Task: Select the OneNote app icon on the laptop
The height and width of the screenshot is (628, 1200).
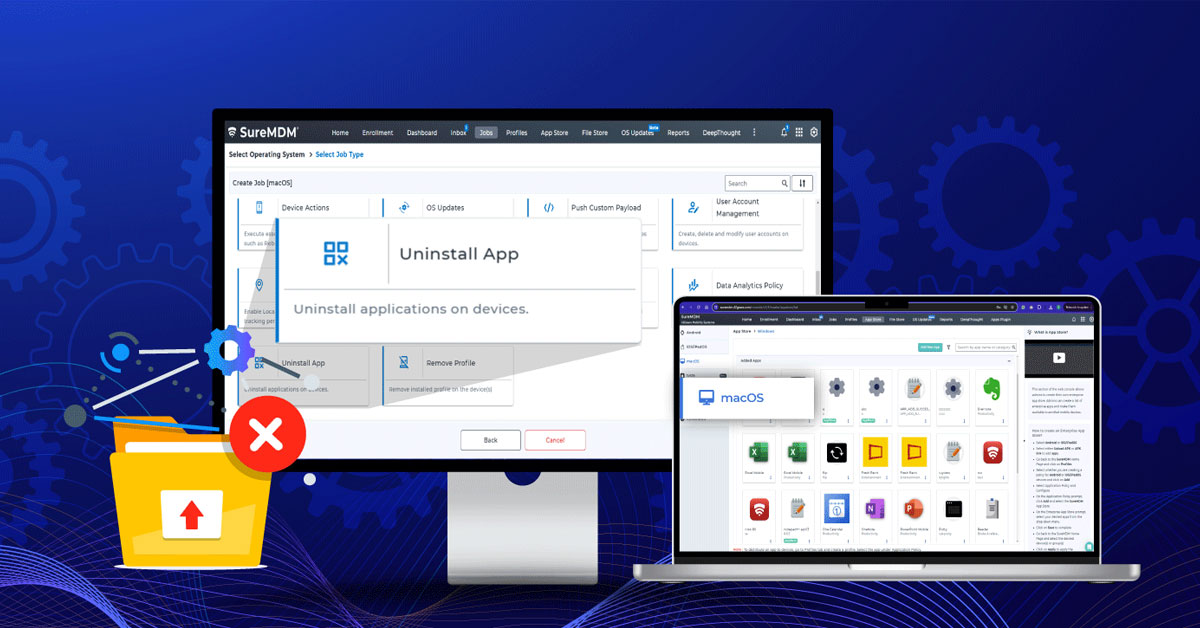Action: (x=875, y=509)
